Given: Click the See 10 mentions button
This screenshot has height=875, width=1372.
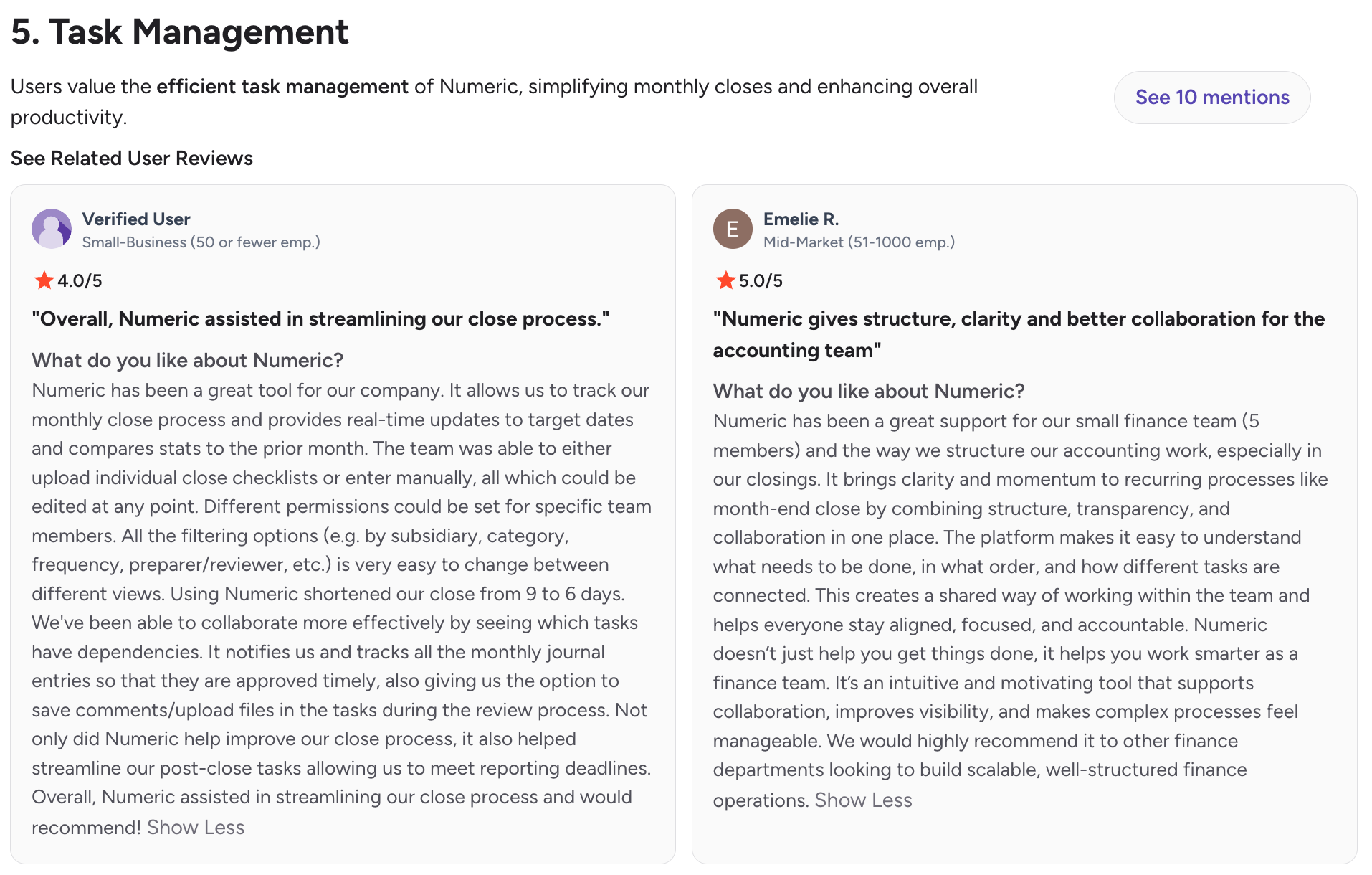Looking at the screenshot, I should (1211, 98).
